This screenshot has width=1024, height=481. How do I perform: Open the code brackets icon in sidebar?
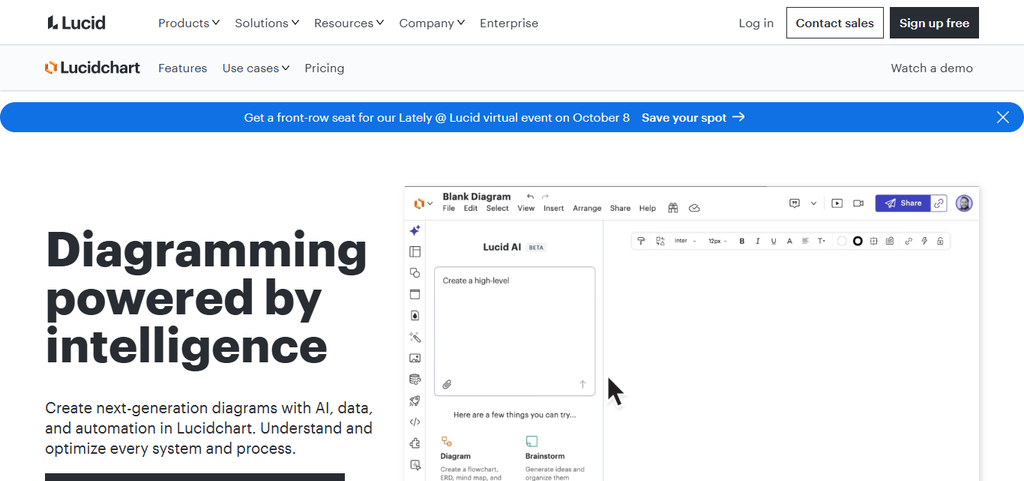pyautogui.click(x=415, y=422)
